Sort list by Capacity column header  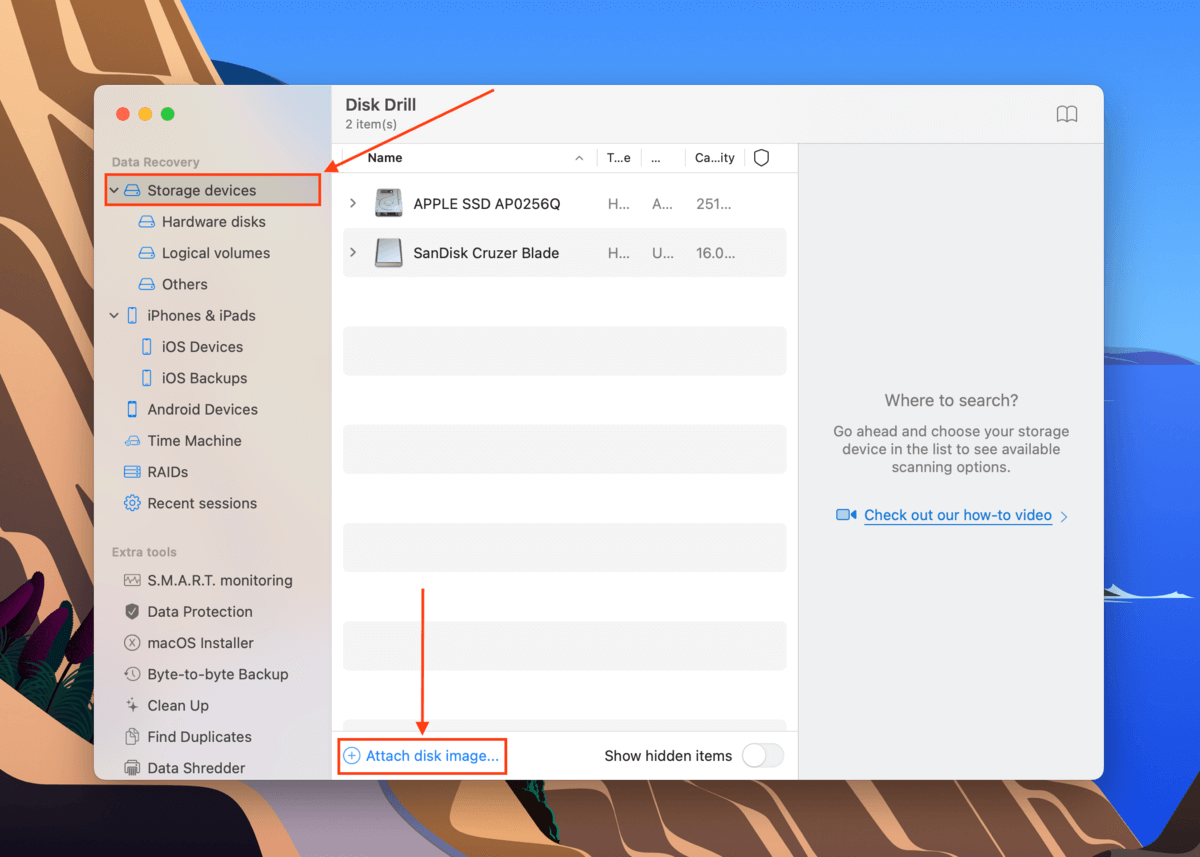click(x=715, y=158)
